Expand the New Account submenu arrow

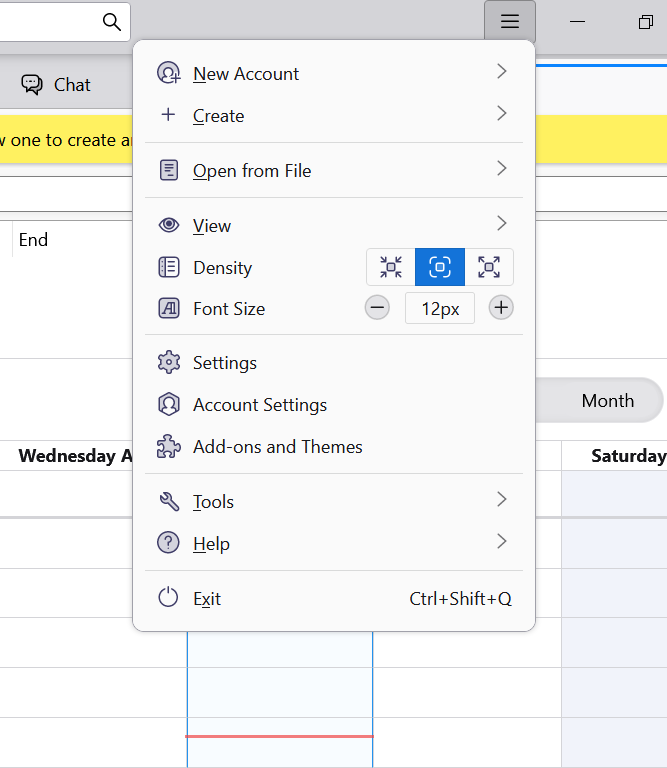(502, 72)
